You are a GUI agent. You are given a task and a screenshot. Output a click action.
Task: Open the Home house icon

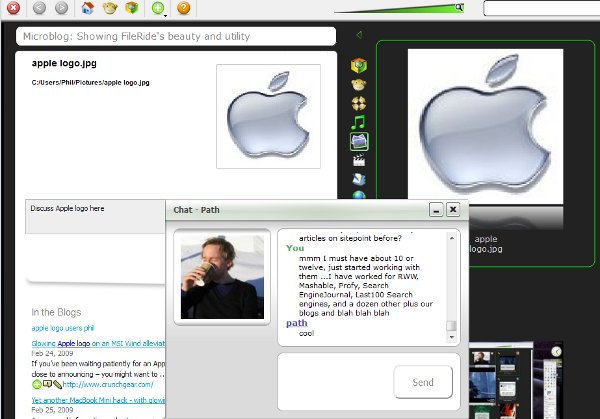[88, 8]
